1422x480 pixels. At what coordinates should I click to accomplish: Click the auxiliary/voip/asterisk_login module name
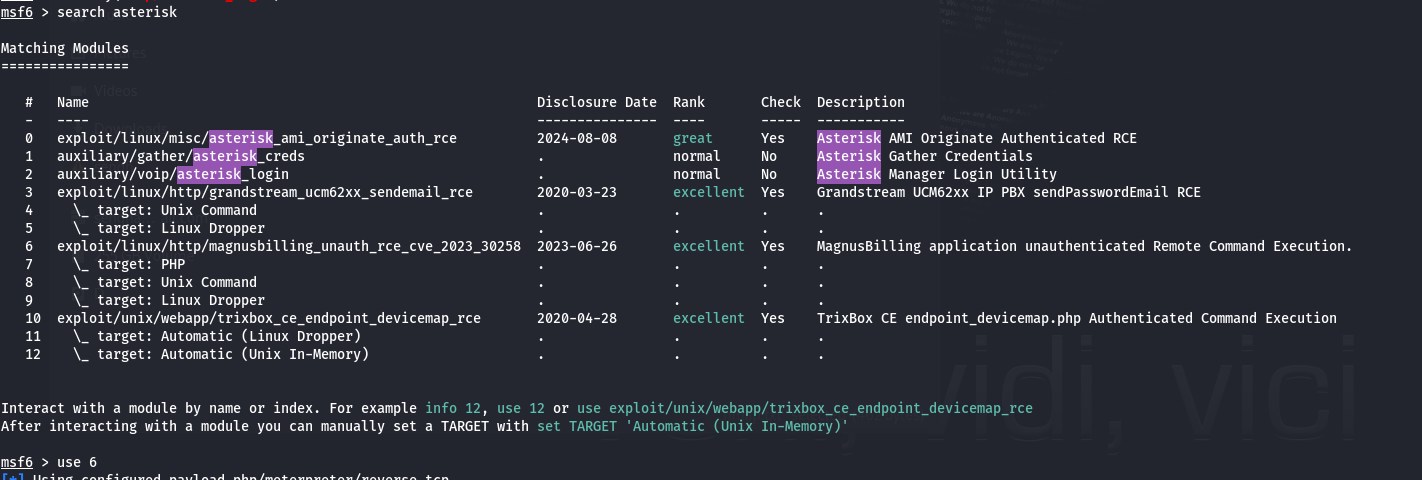click(172, 174)
